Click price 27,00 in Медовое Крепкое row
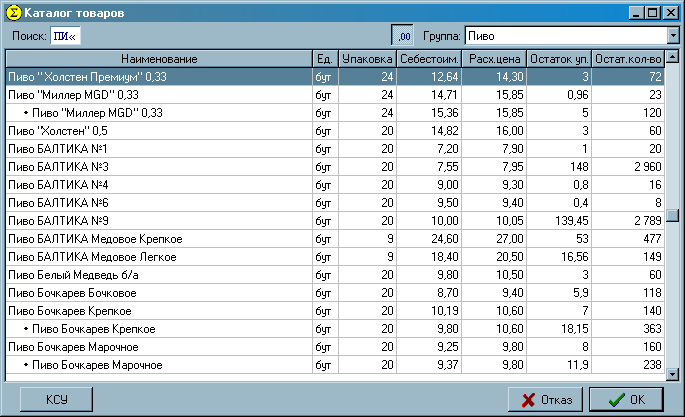Image resolution: width=685 pixels, height=417 pixels. (x=509, y=239)
